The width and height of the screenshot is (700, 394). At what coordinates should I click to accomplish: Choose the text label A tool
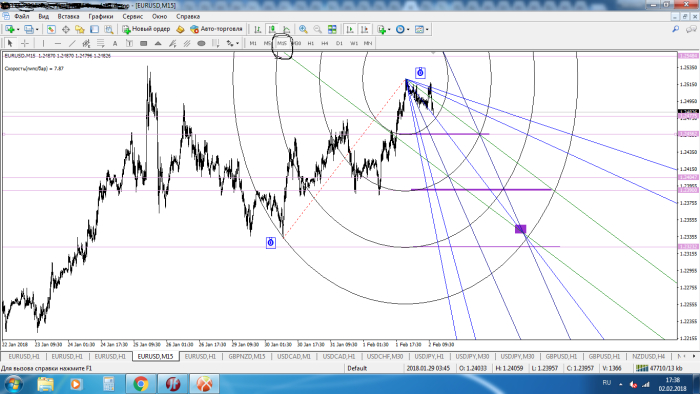pyautogui.click(x=115, y=43)
